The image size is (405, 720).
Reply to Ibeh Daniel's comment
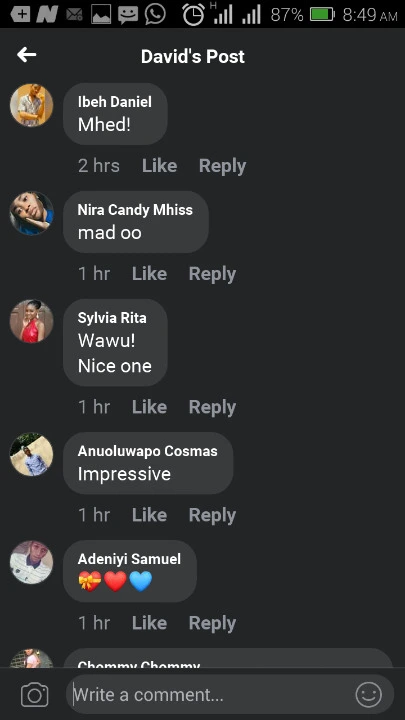click(222, 166)
